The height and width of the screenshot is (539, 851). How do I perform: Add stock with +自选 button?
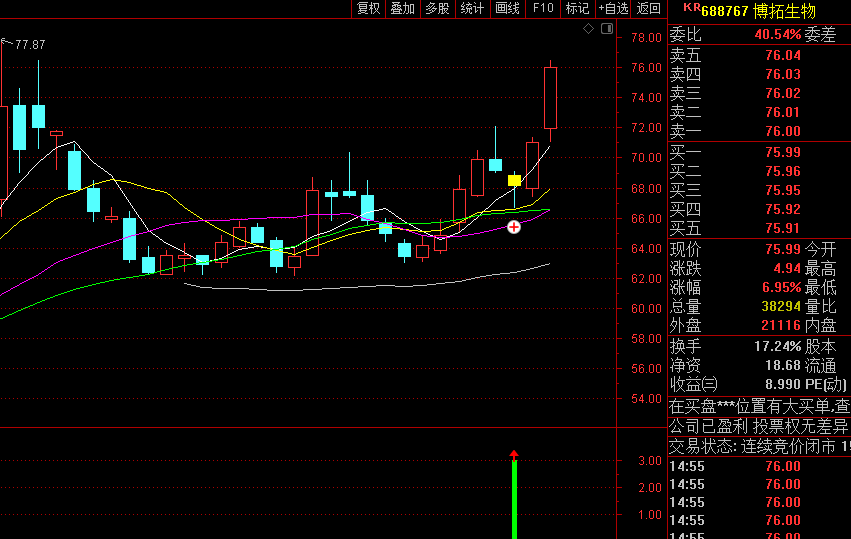[x=613, y=9]
